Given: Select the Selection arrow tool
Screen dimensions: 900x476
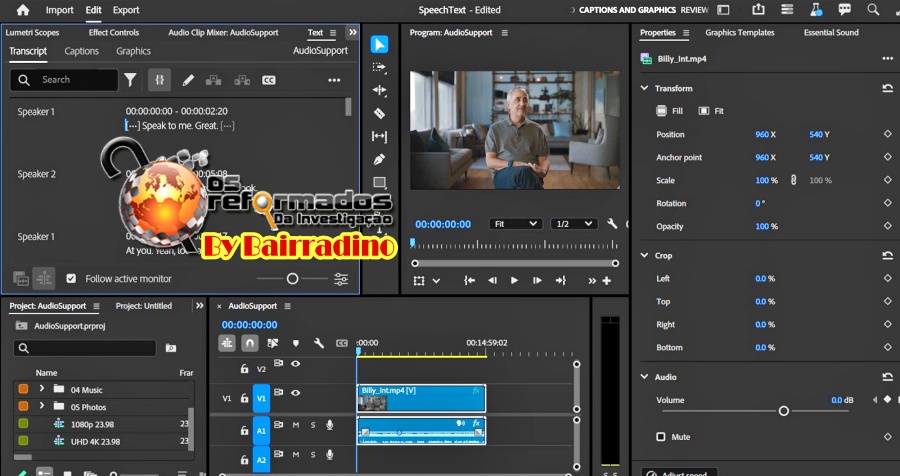Looking at the screenshot, I should [379, 44].
